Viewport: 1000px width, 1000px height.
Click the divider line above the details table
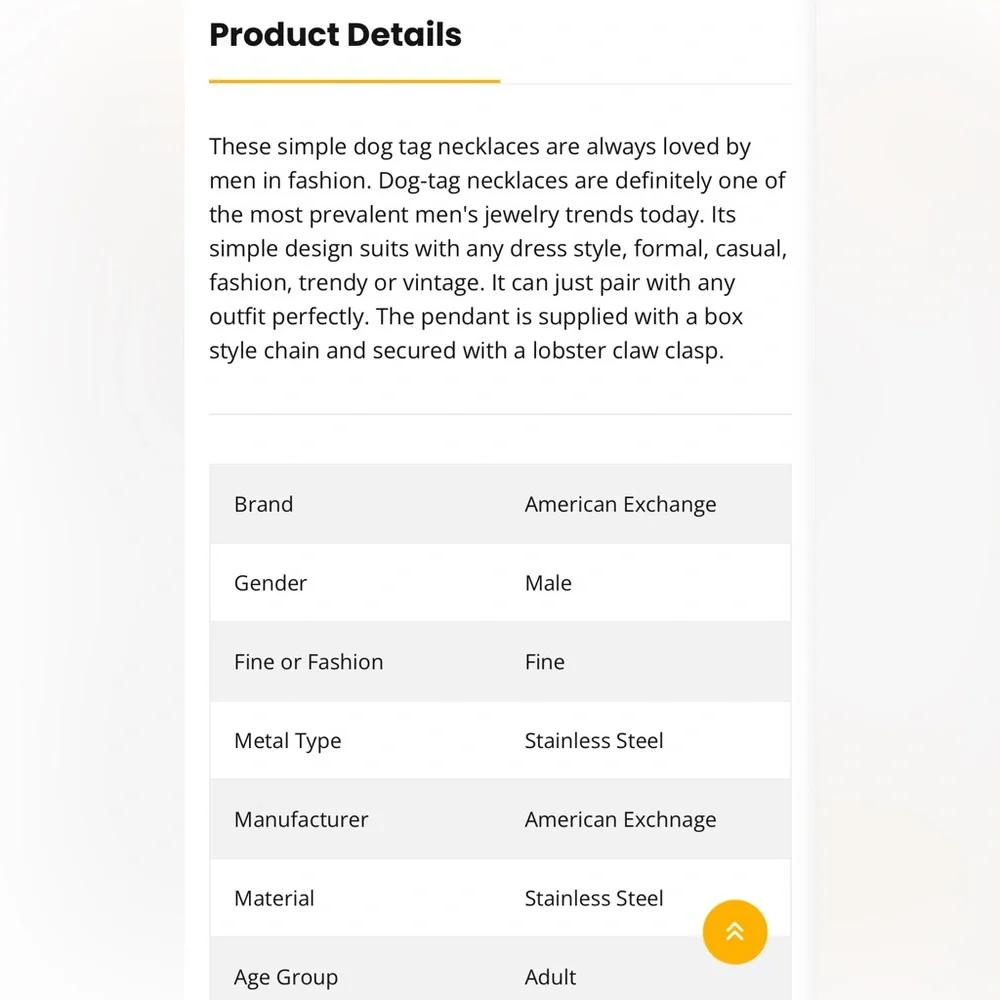click(500, 414)
